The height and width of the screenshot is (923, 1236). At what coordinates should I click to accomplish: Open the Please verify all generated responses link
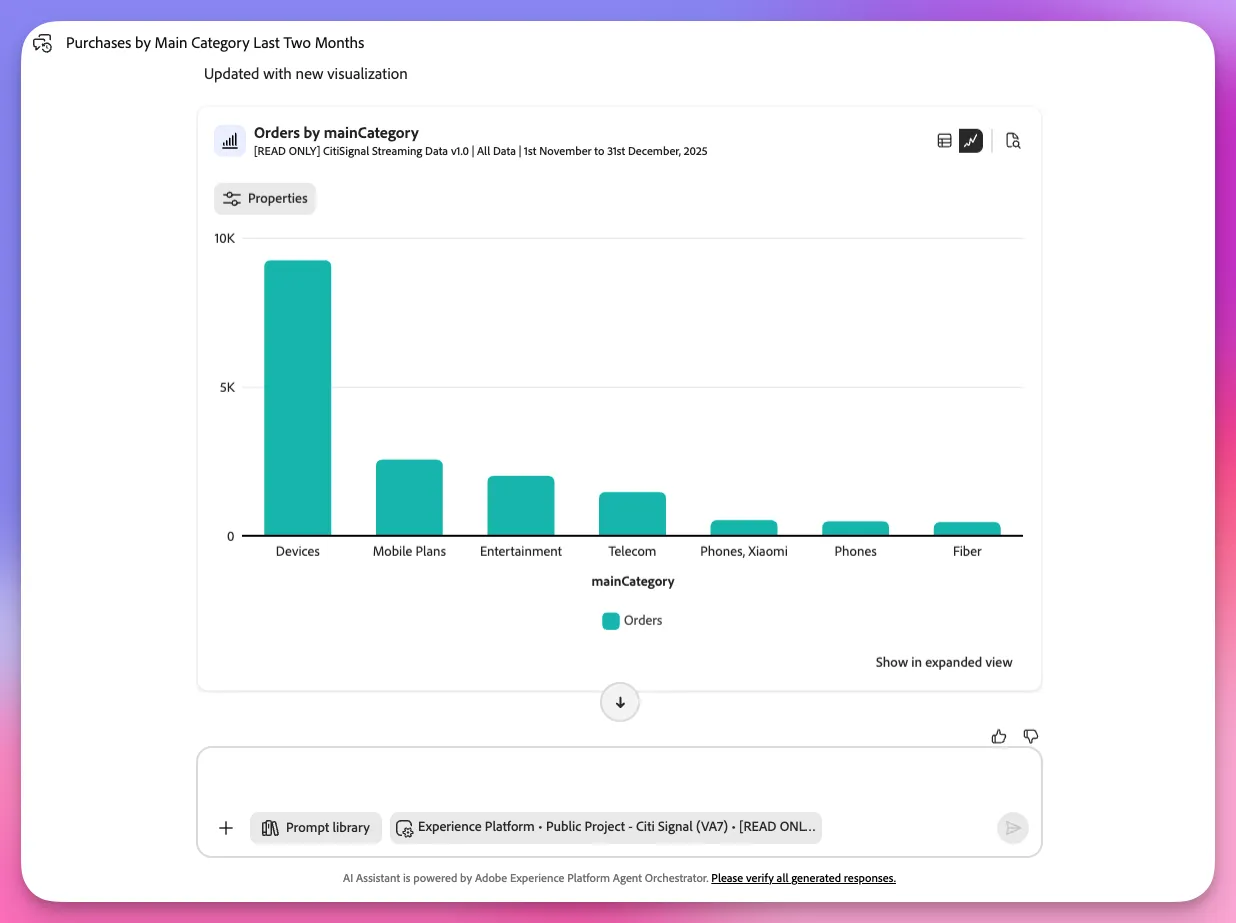(x=803, y=878)
